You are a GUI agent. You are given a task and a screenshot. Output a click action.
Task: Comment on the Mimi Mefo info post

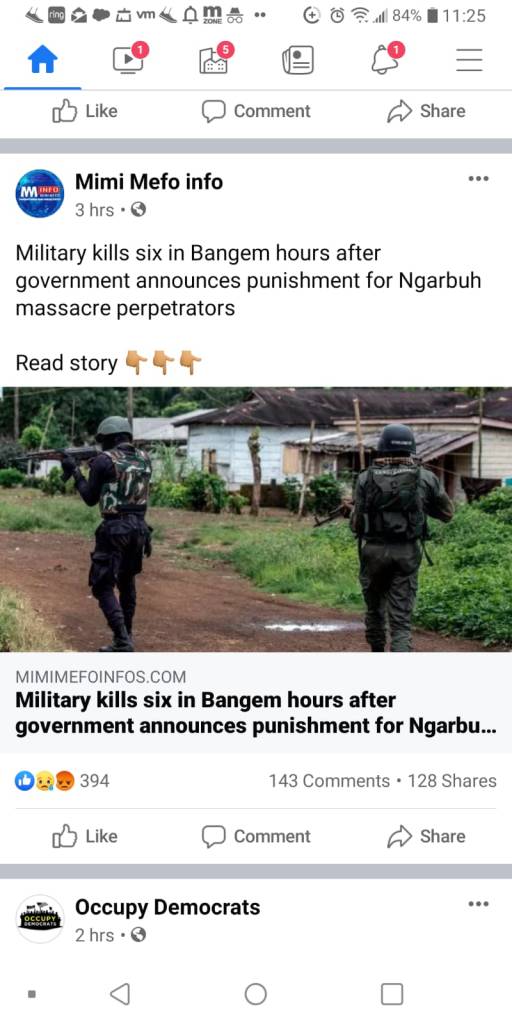point(256,837)
